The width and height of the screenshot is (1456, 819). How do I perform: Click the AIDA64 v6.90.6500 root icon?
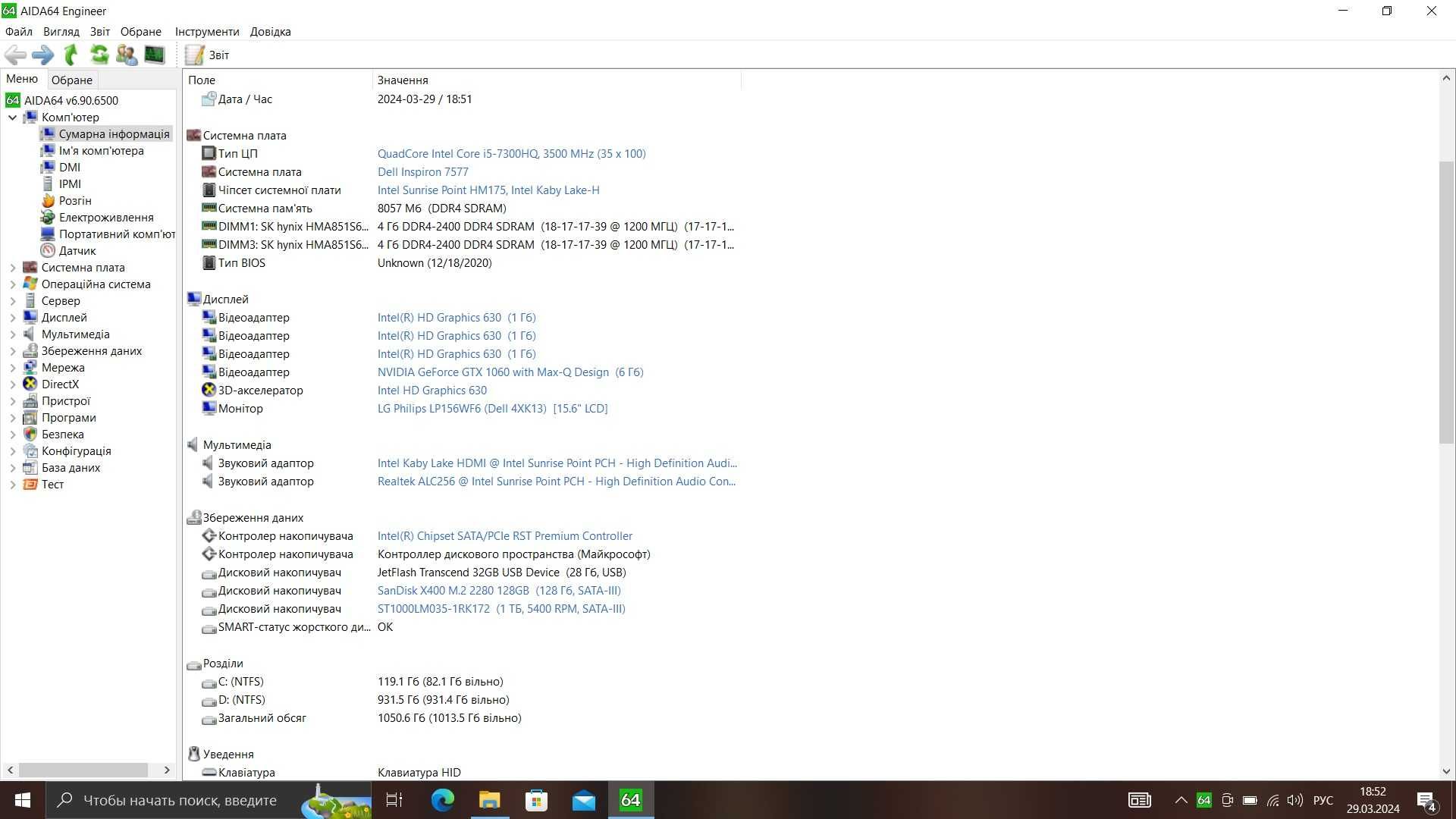coord(13,100)
